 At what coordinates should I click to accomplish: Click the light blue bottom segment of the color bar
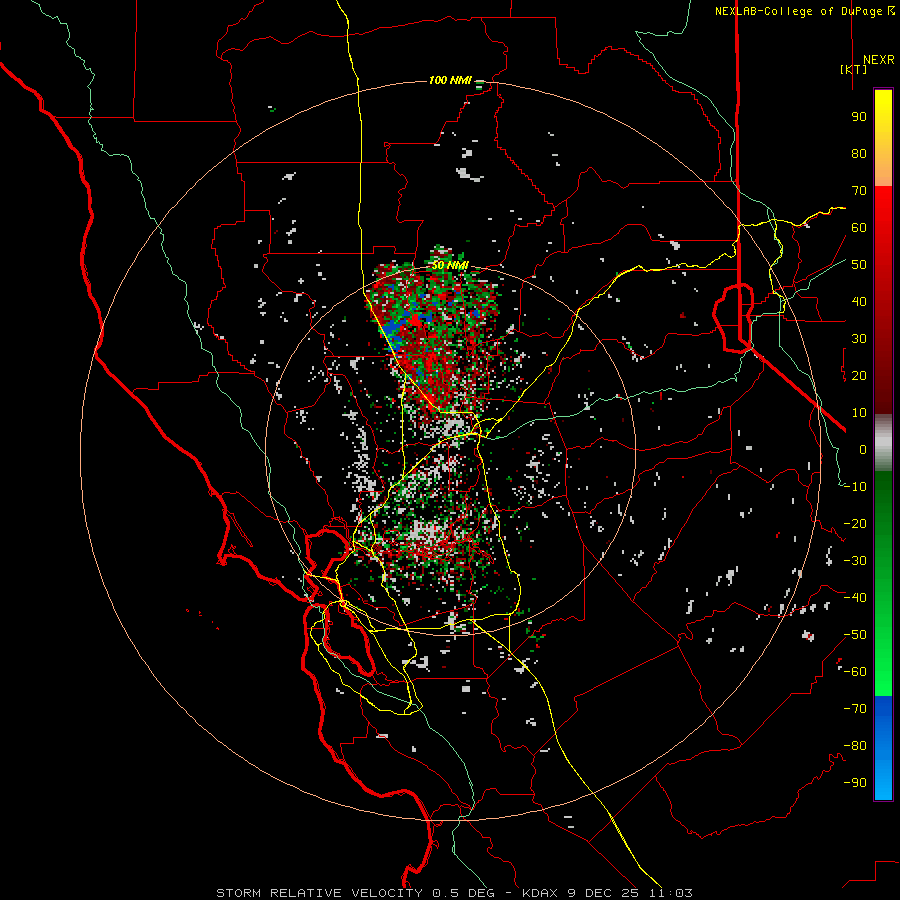click(x=883, y=778)
